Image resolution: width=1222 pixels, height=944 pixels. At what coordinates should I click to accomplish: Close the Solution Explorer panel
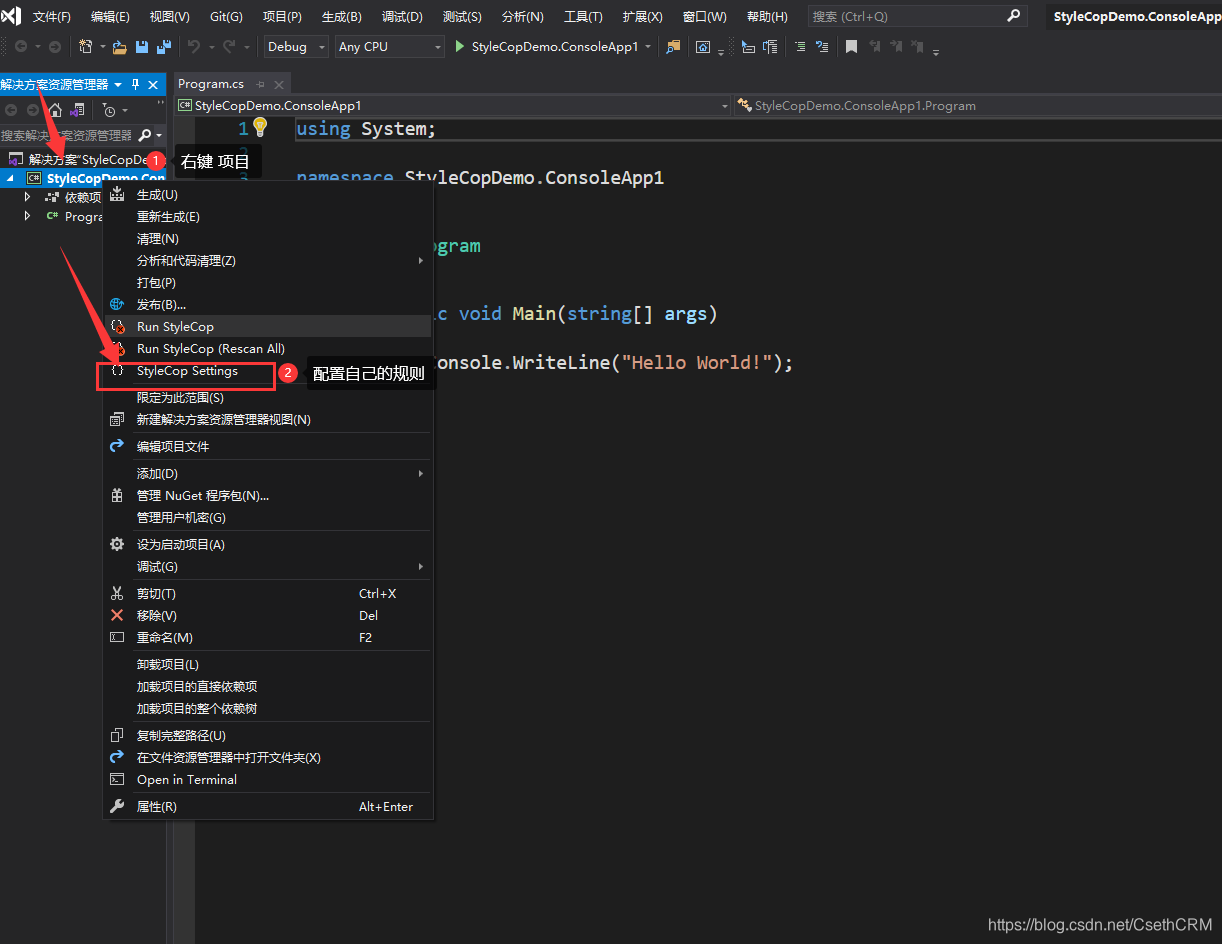click(153, 85)
